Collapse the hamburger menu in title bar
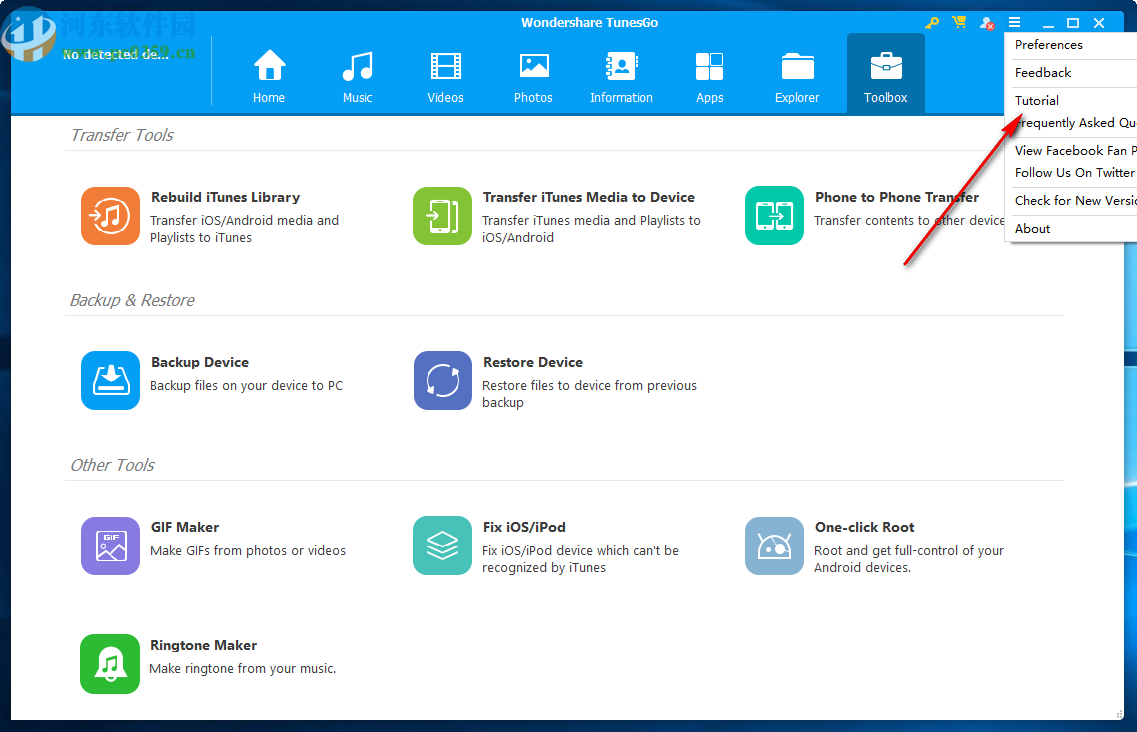This screenshot has height=732, width=1137. coord(1015,23)
